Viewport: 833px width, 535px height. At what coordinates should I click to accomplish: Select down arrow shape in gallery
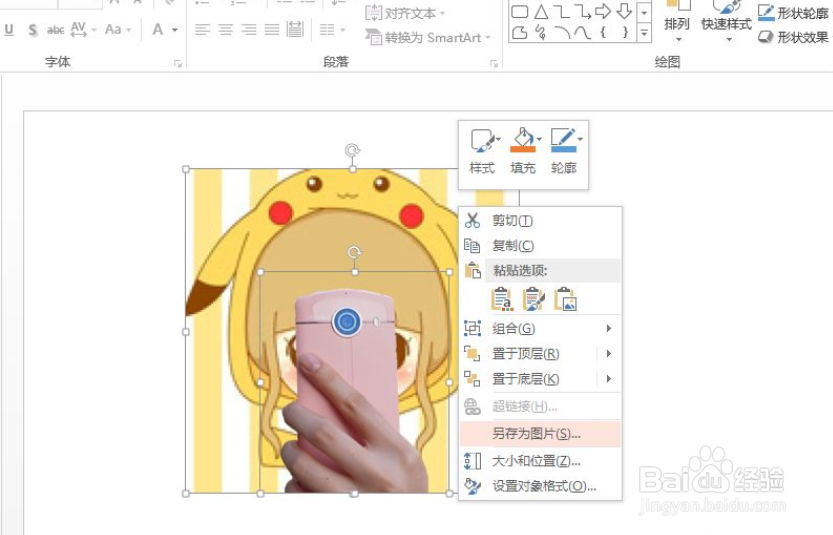(x=624, y=11)
